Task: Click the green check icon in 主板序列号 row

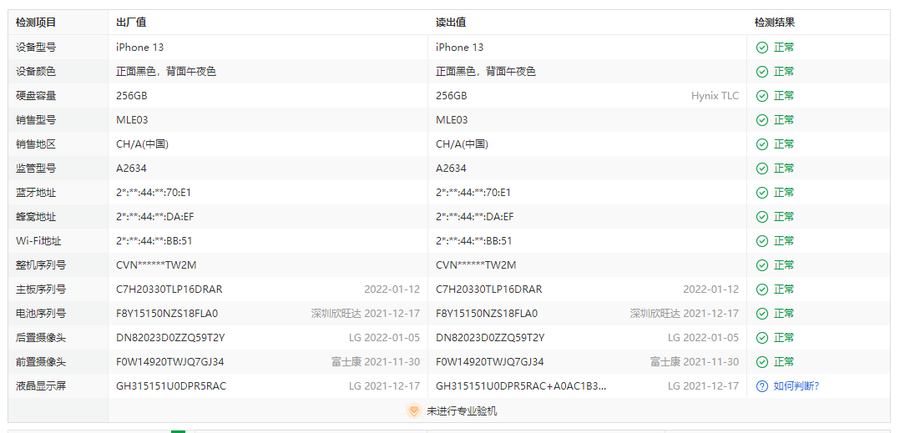Action: tap(762, 289)
